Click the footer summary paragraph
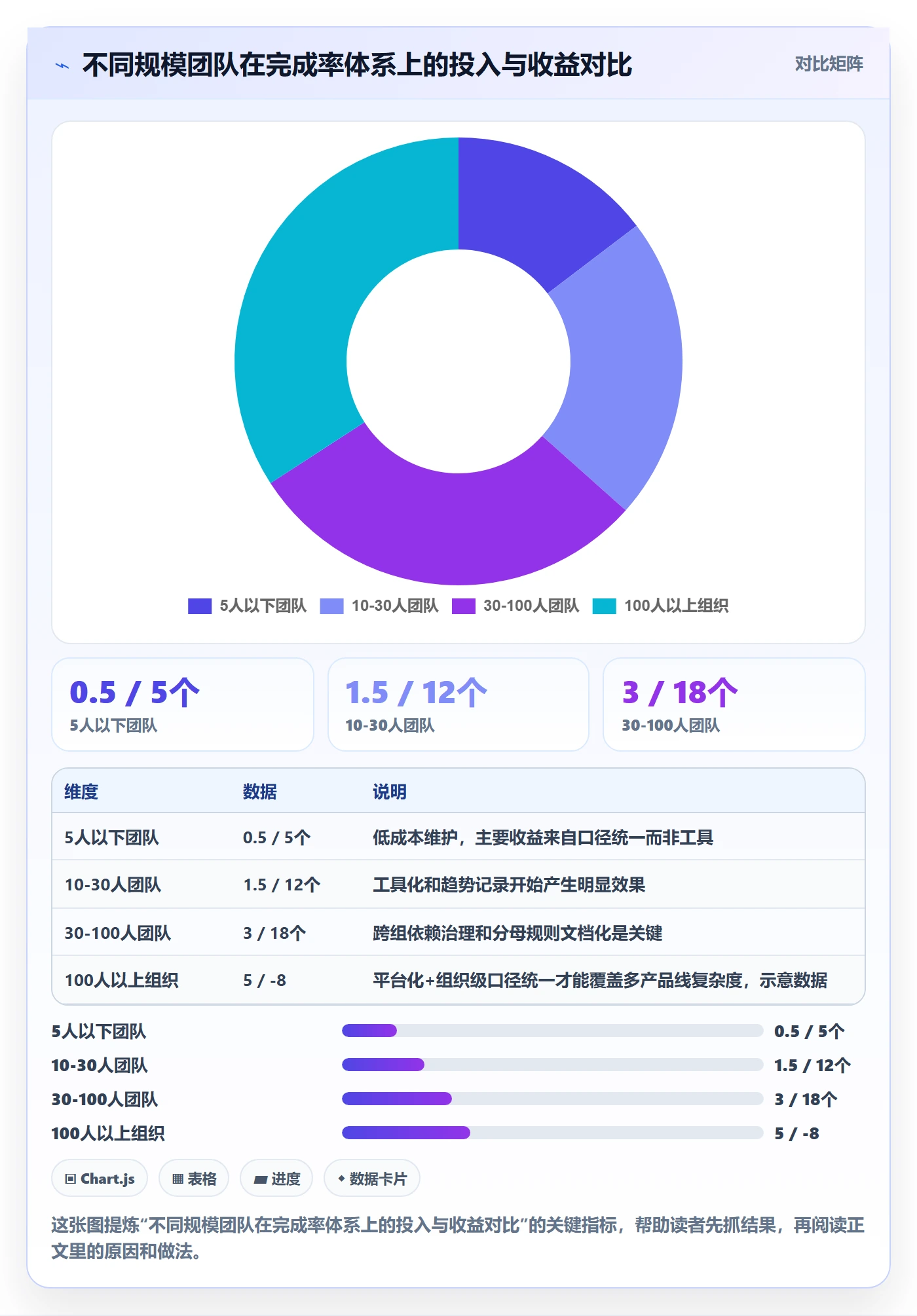The image size is (917, 1316). point(458,1237)
